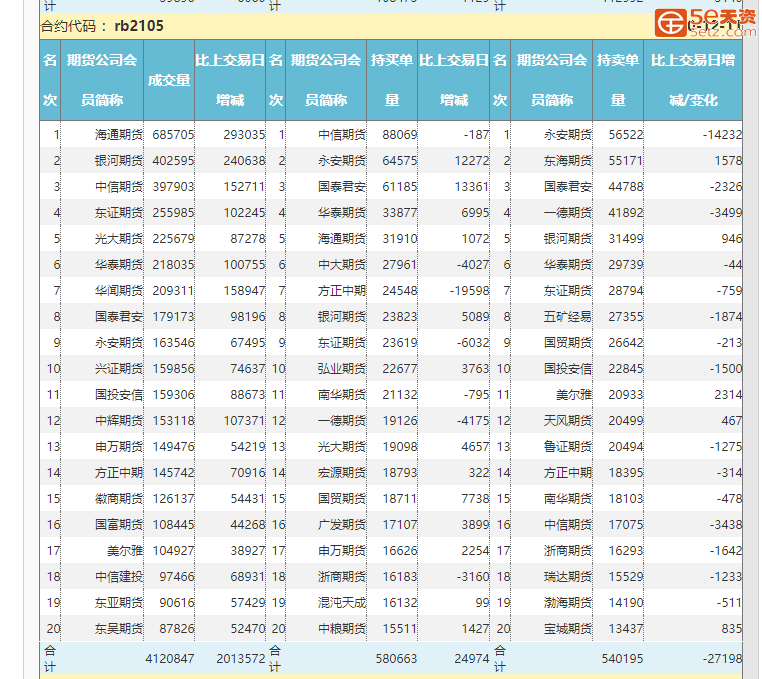
Task: Click short position value 26642
Action: point(626,343)
